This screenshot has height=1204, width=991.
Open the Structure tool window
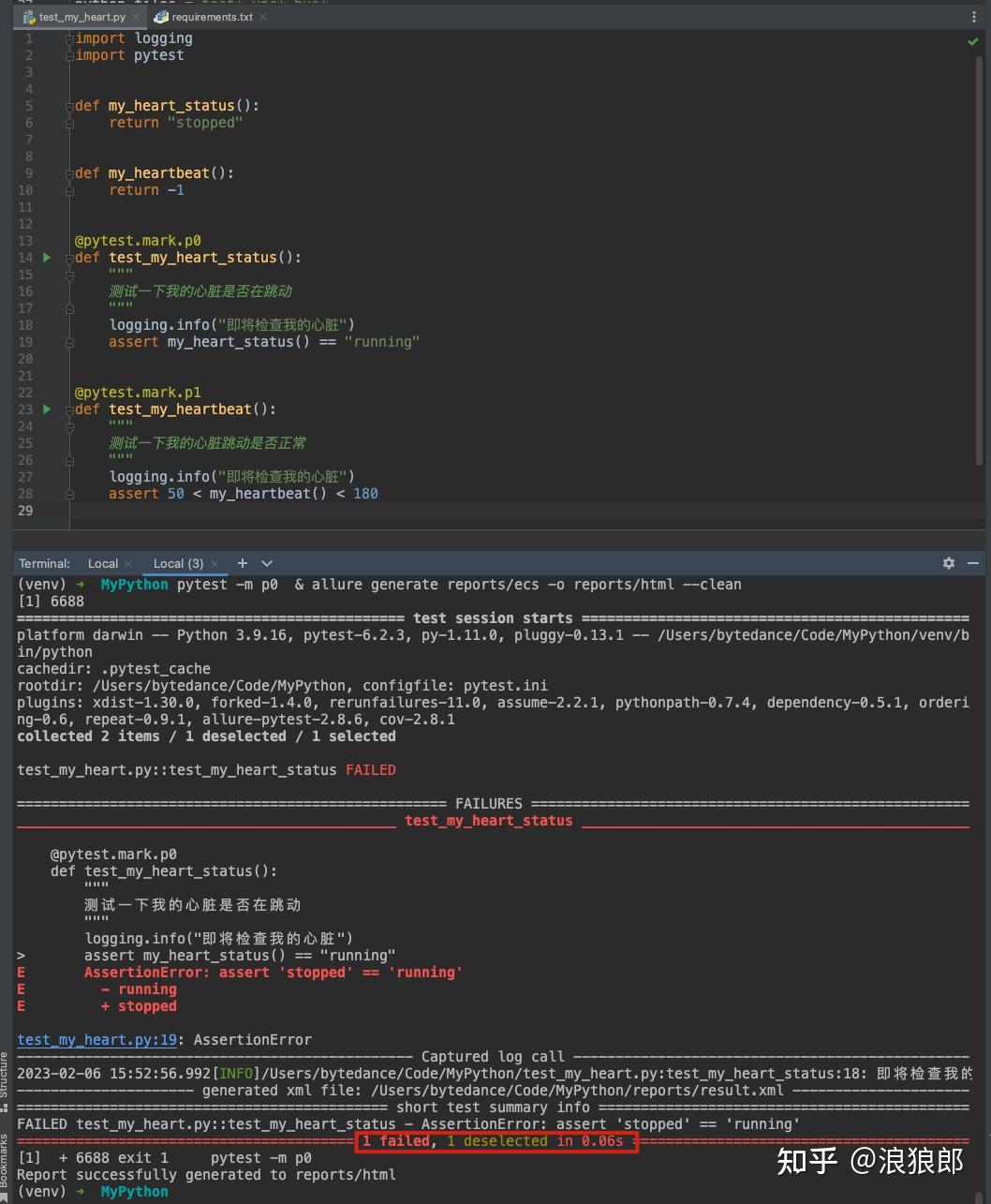pos(7,1079)
